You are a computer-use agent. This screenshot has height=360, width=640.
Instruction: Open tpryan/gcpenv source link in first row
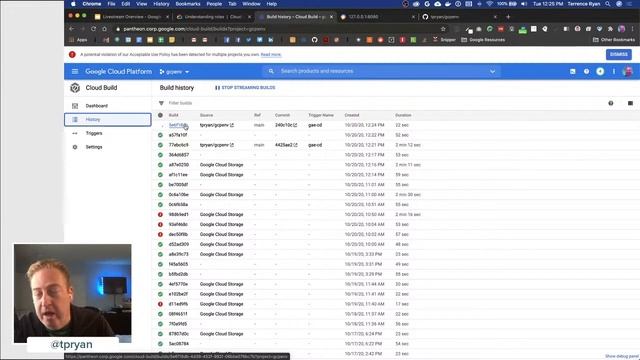coord(217,125)
